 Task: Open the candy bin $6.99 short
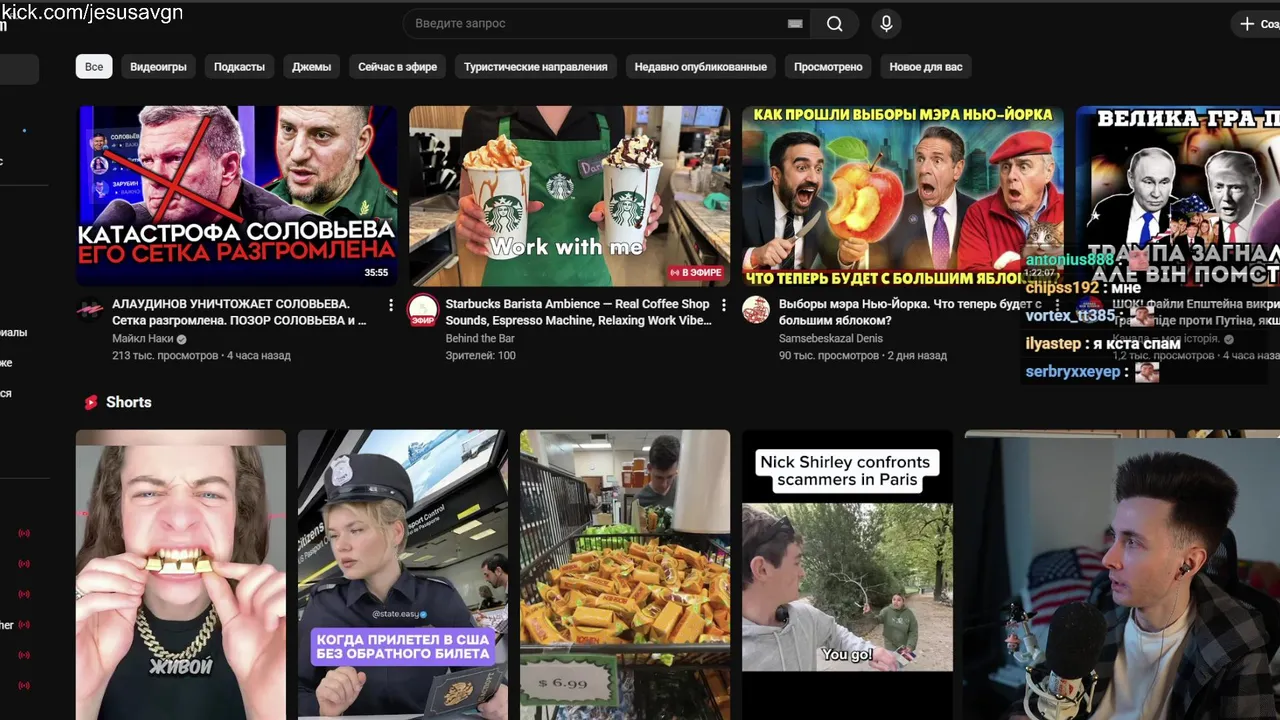click(x=625, y=575)
